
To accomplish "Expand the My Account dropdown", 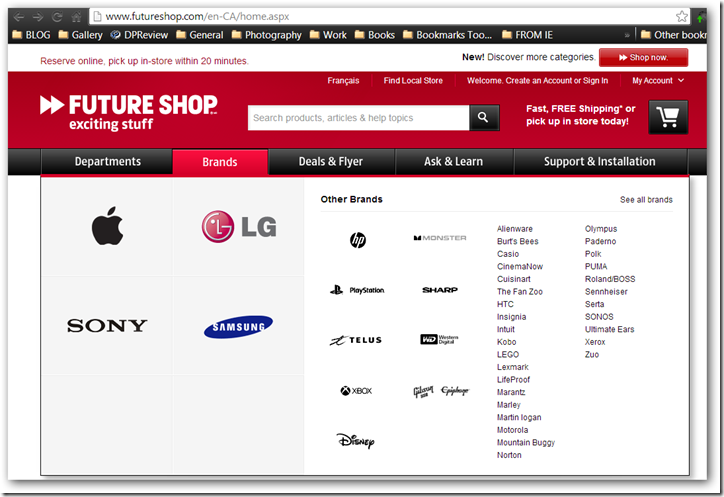I will 658,80.
